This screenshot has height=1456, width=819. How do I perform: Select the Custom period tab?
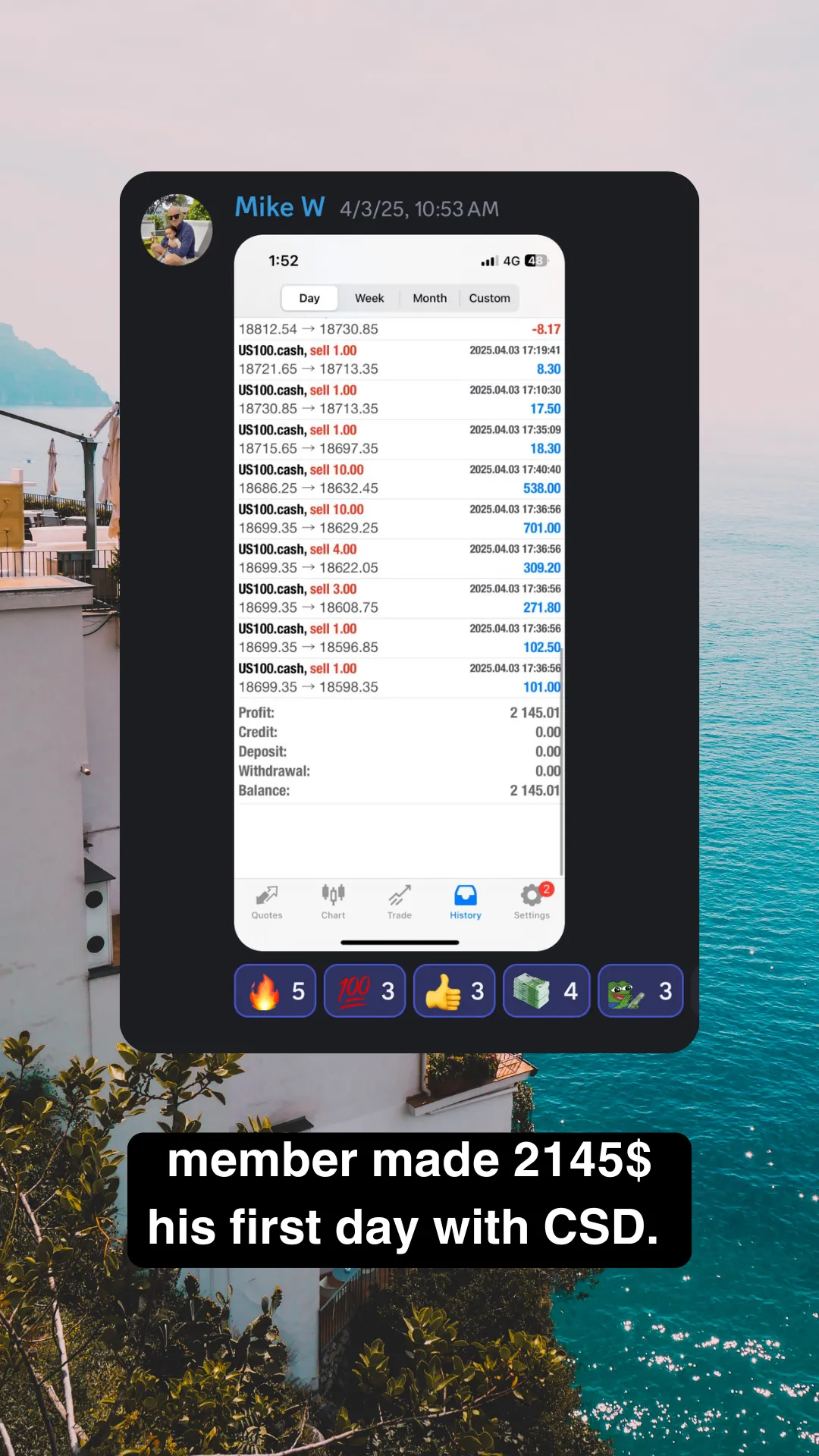(x=489, y=298)
